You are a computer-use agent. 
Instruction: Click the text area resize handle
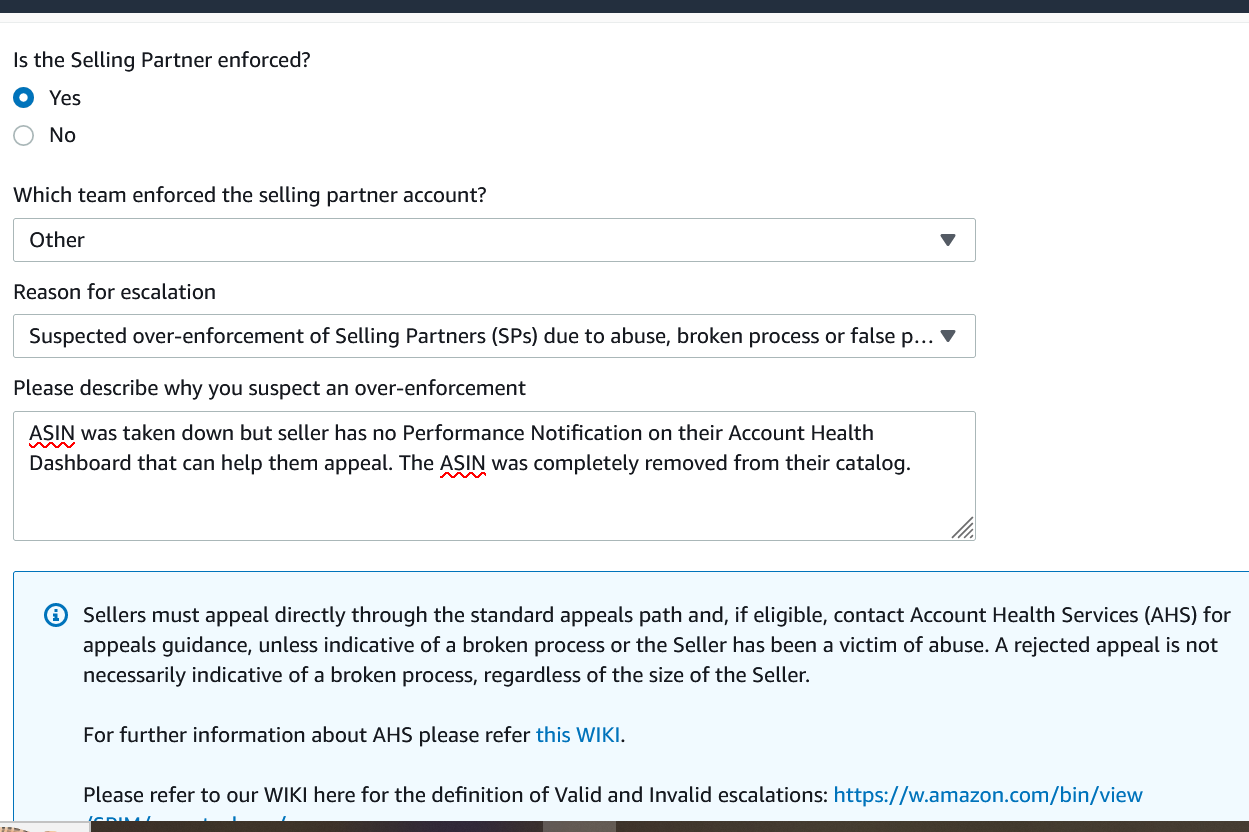click(x=962, y=528)
